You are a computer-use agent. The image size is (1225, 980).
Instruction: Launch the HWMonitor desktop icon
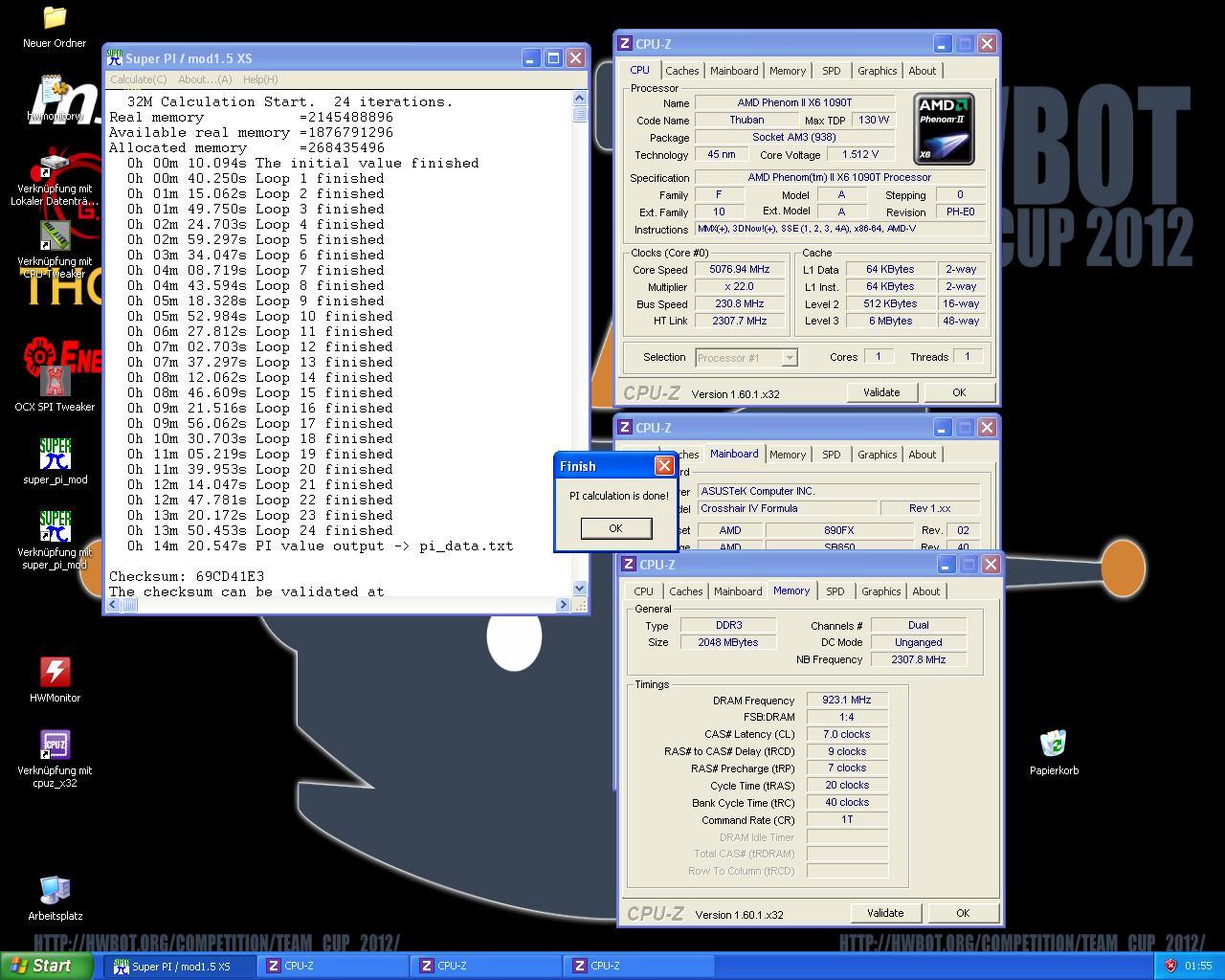tap(55, 672)
